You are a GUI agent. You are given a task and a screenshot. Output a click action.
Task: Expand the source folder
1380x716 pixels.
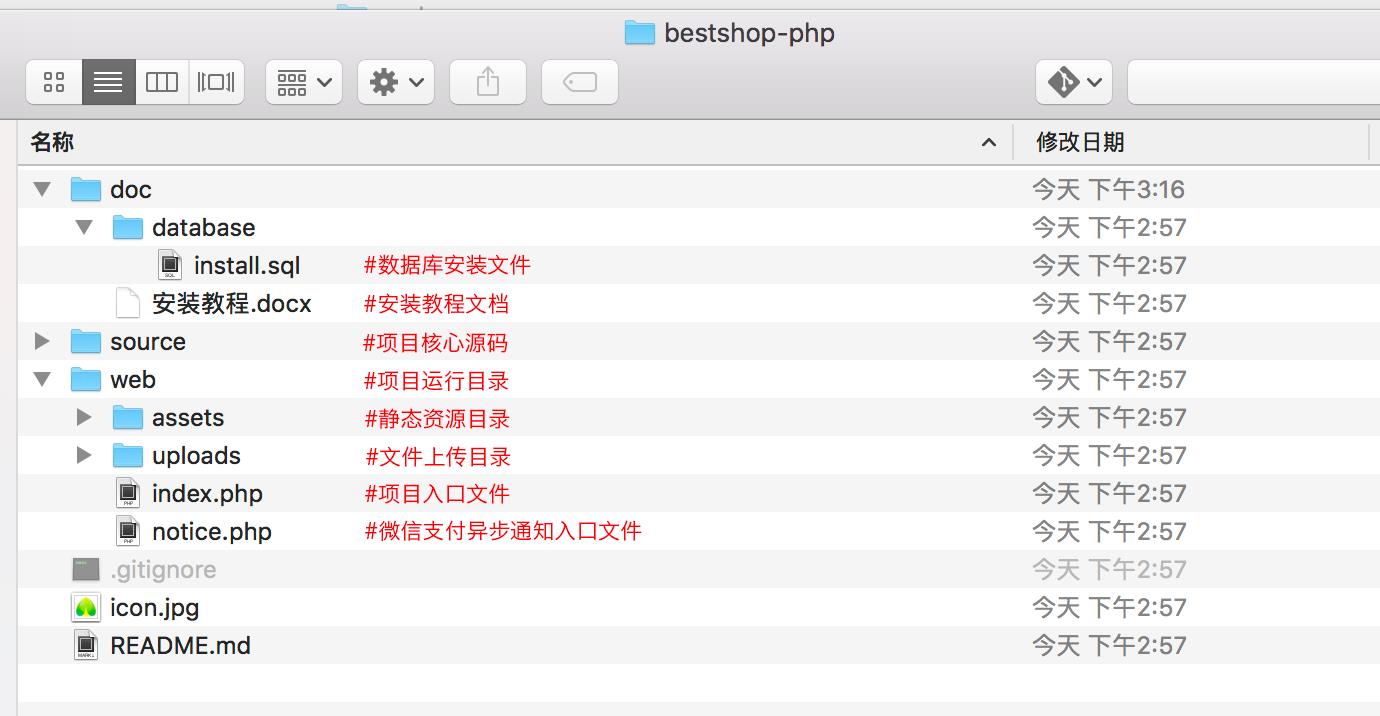(x=42, y=341)
